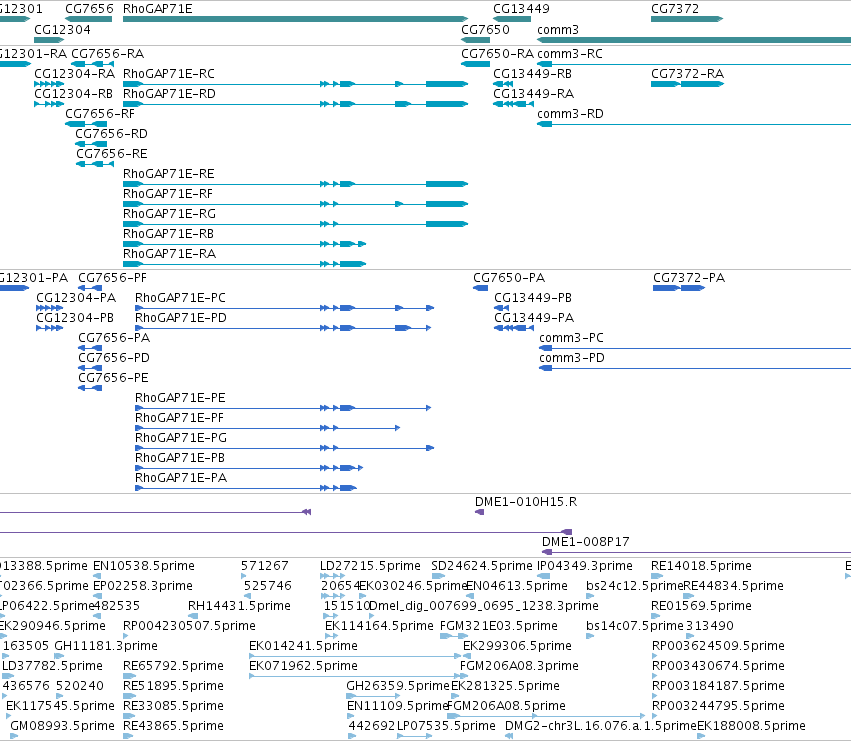Click the CG7650 gene label
This screenshot has width=851, height=741.
pos(485,29)
